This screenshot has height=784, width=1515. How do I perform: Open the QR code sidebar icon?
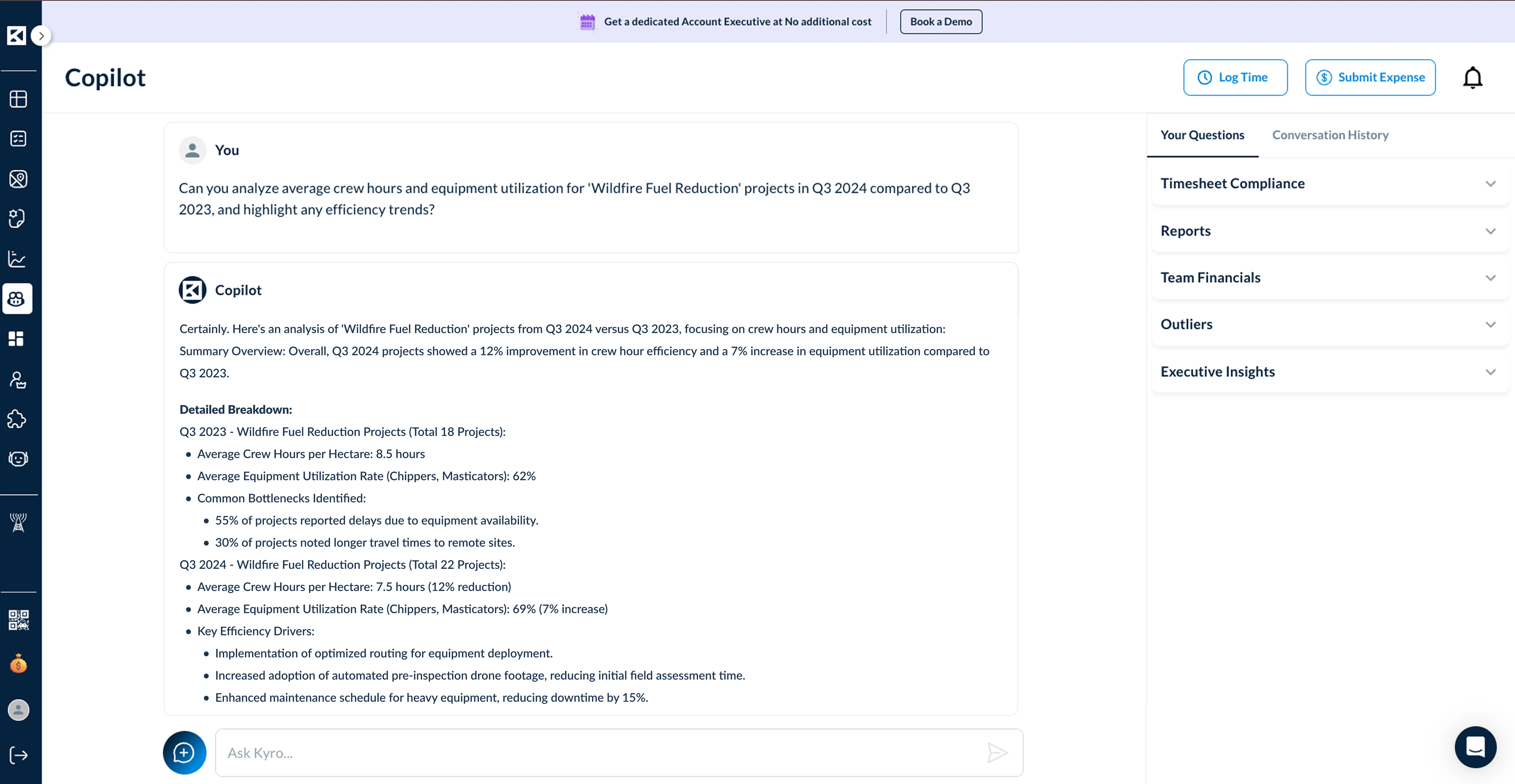tap(18, 620)
